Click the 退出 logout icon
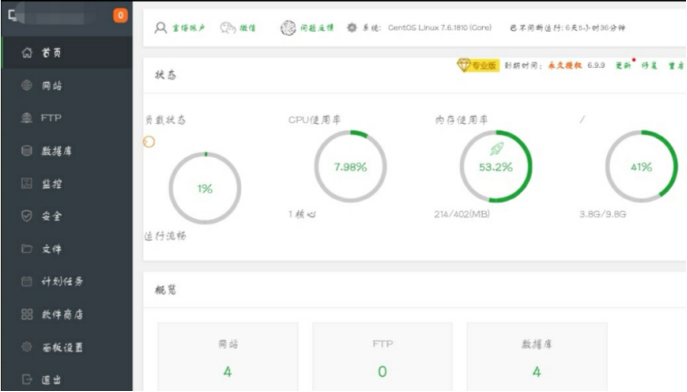 point(27,379)
